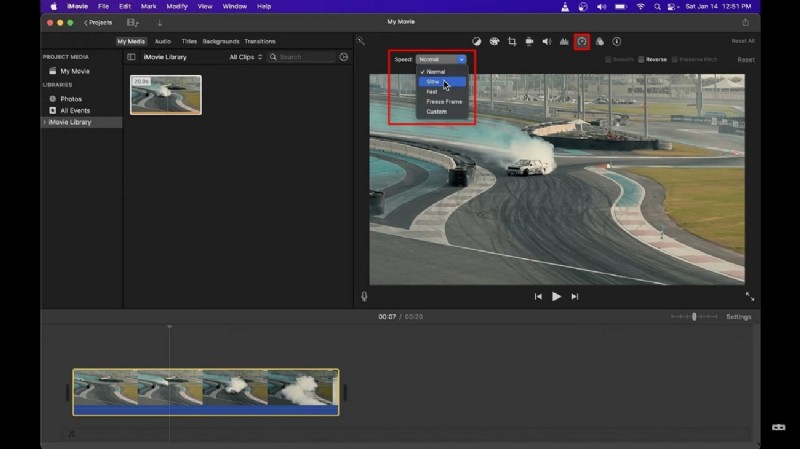Viewport: 800px width, 449px height.
Task: Choose Slow from speed menu
Action: tap(442, 82)
